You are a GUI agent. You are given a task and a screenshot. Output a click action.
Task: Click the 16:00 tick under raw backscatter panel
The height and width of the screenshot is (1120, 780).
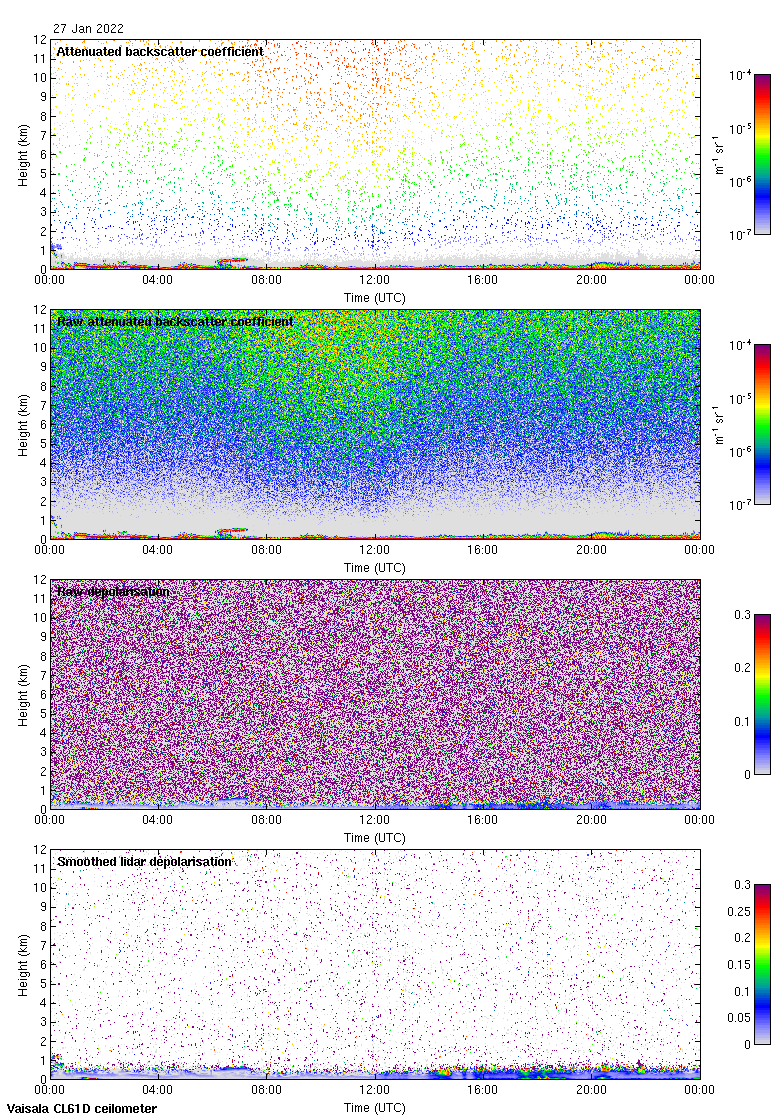click(483, 551)
